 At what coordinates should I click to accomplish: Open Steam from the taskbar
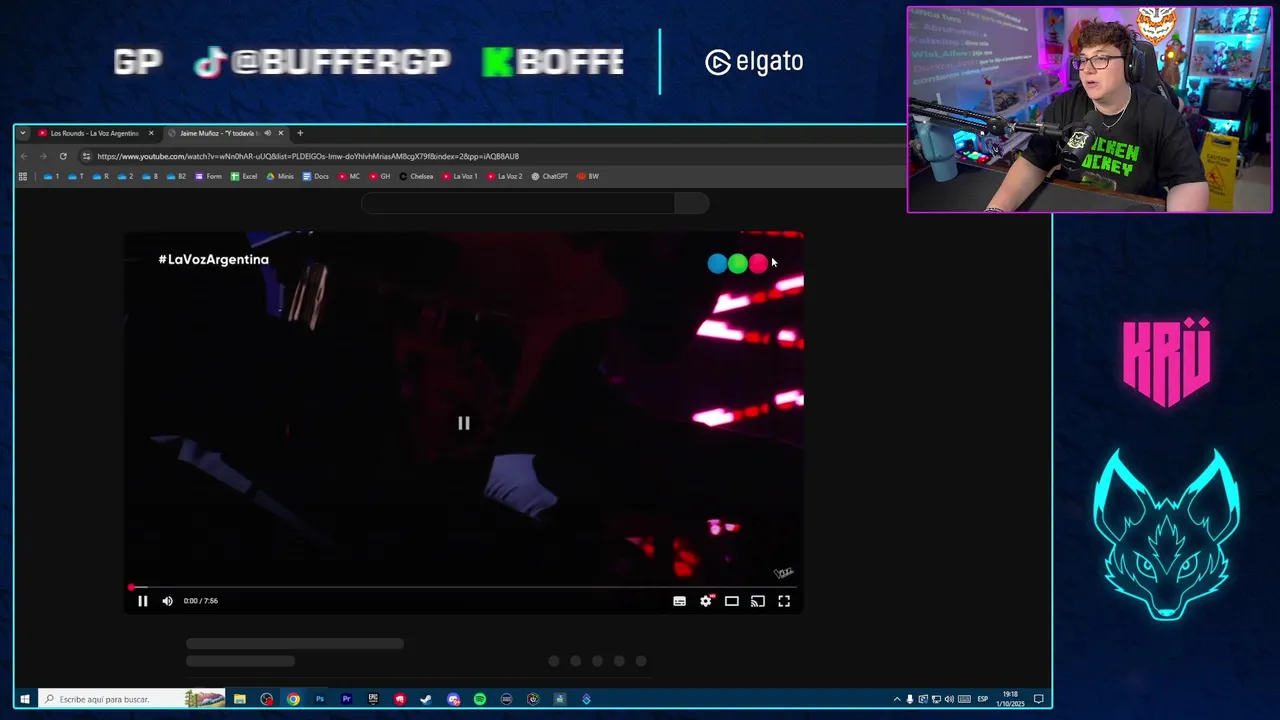(x=426, y=699)
